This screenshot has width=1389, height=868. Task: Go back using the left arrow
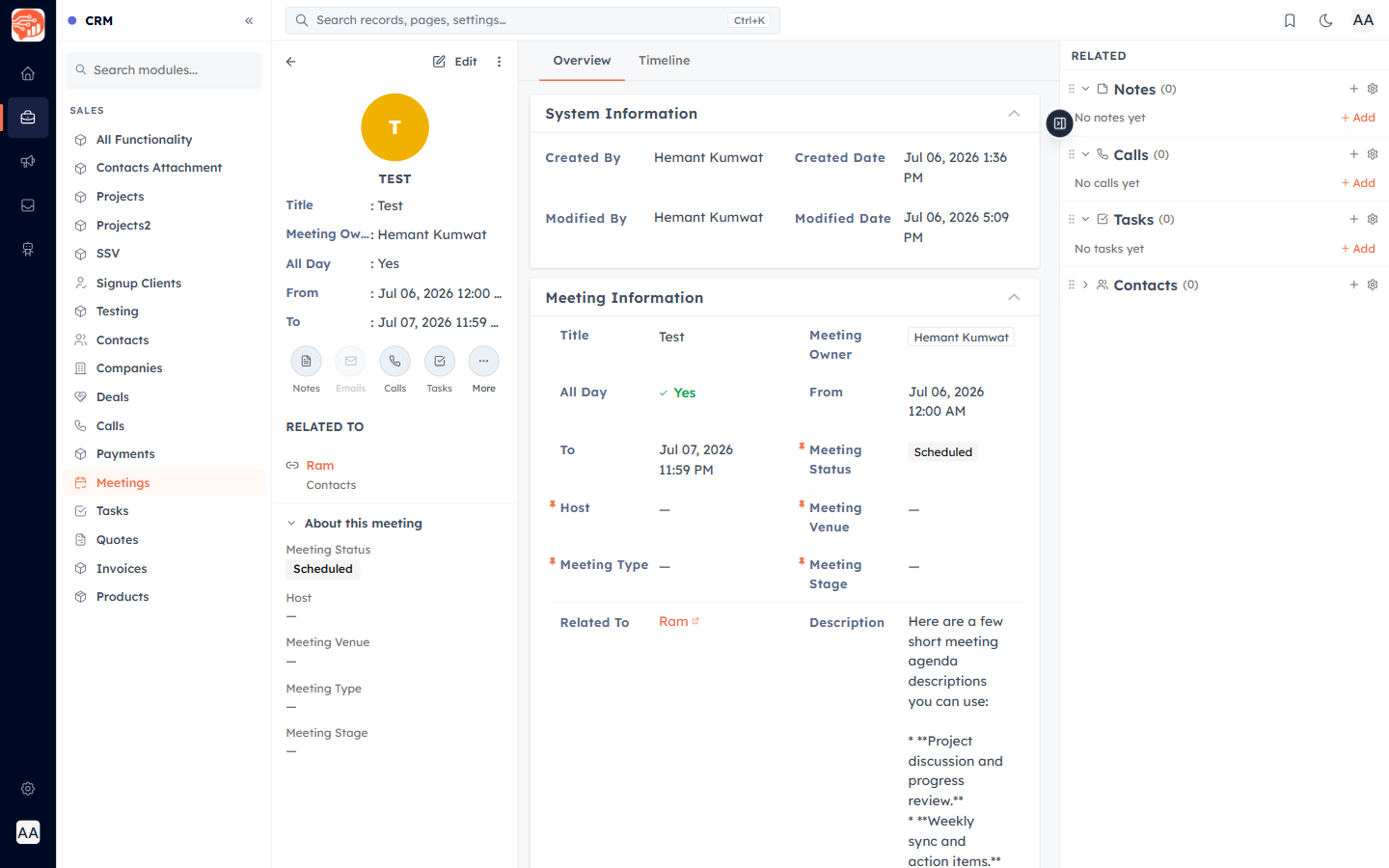click(290, 62)
